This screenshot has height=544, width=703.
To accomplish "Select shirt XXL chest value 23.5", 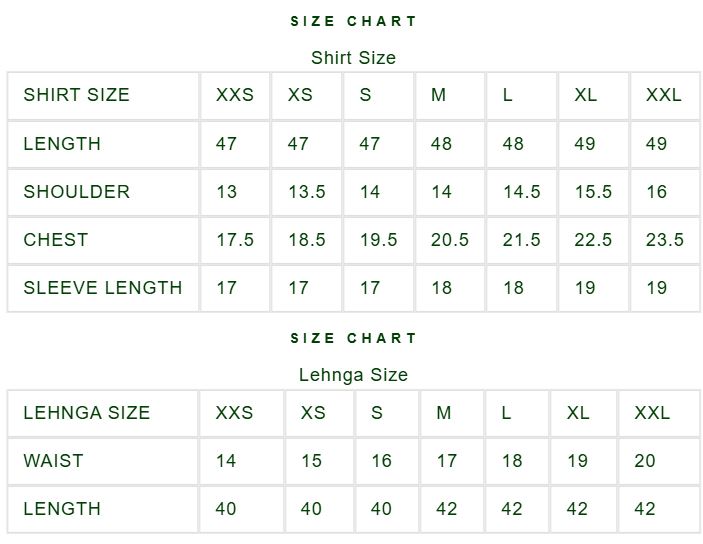I will pos(664,240).
